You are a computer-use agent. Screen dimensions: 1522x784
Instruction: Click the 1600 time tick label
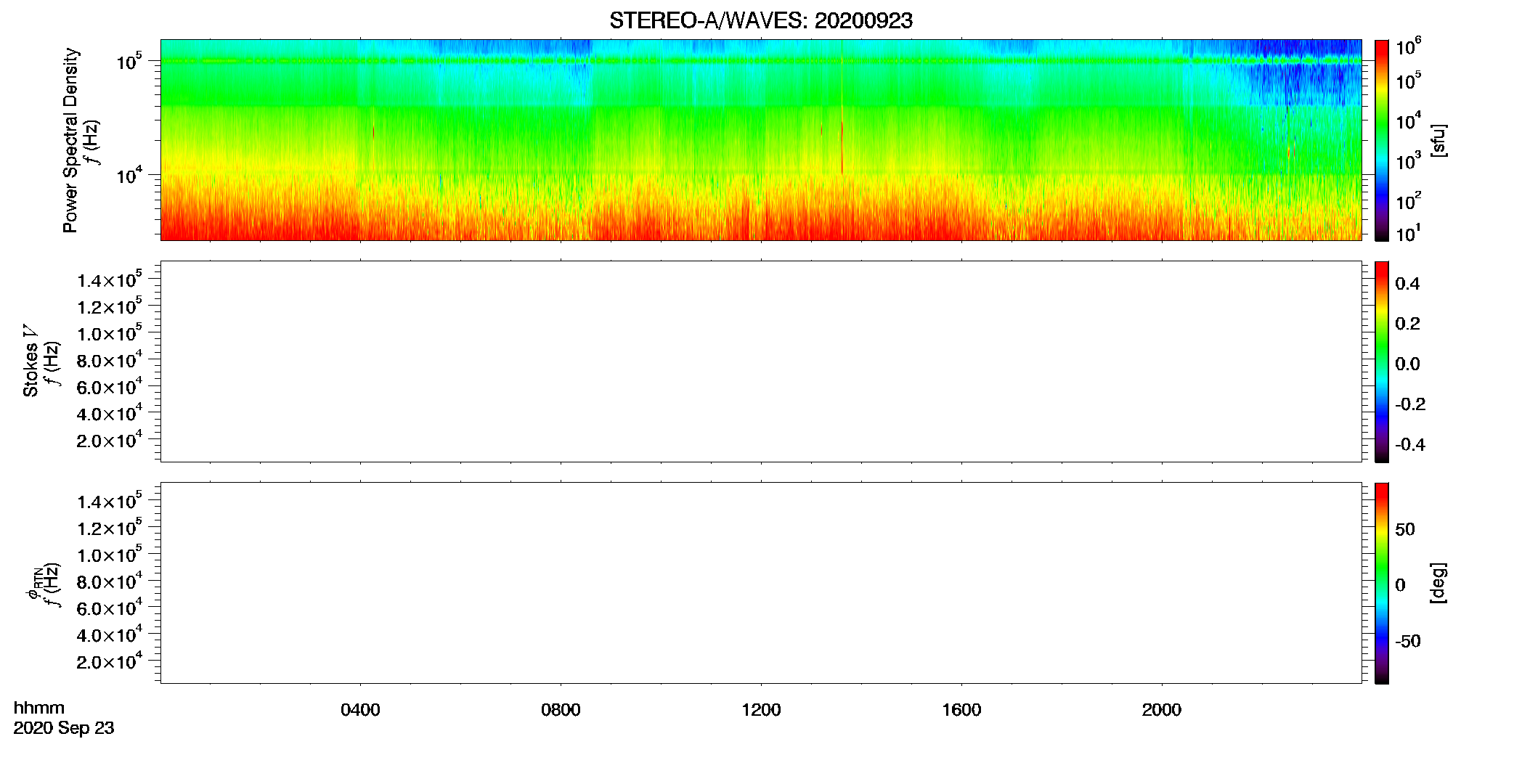tap(961, 710)
